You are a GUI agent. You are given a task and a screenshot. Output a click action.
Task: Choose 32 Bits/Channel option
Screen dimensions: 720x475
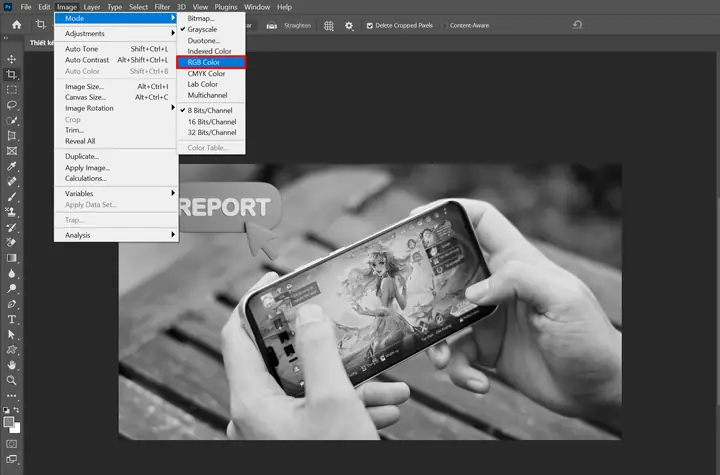pos(211,132)
